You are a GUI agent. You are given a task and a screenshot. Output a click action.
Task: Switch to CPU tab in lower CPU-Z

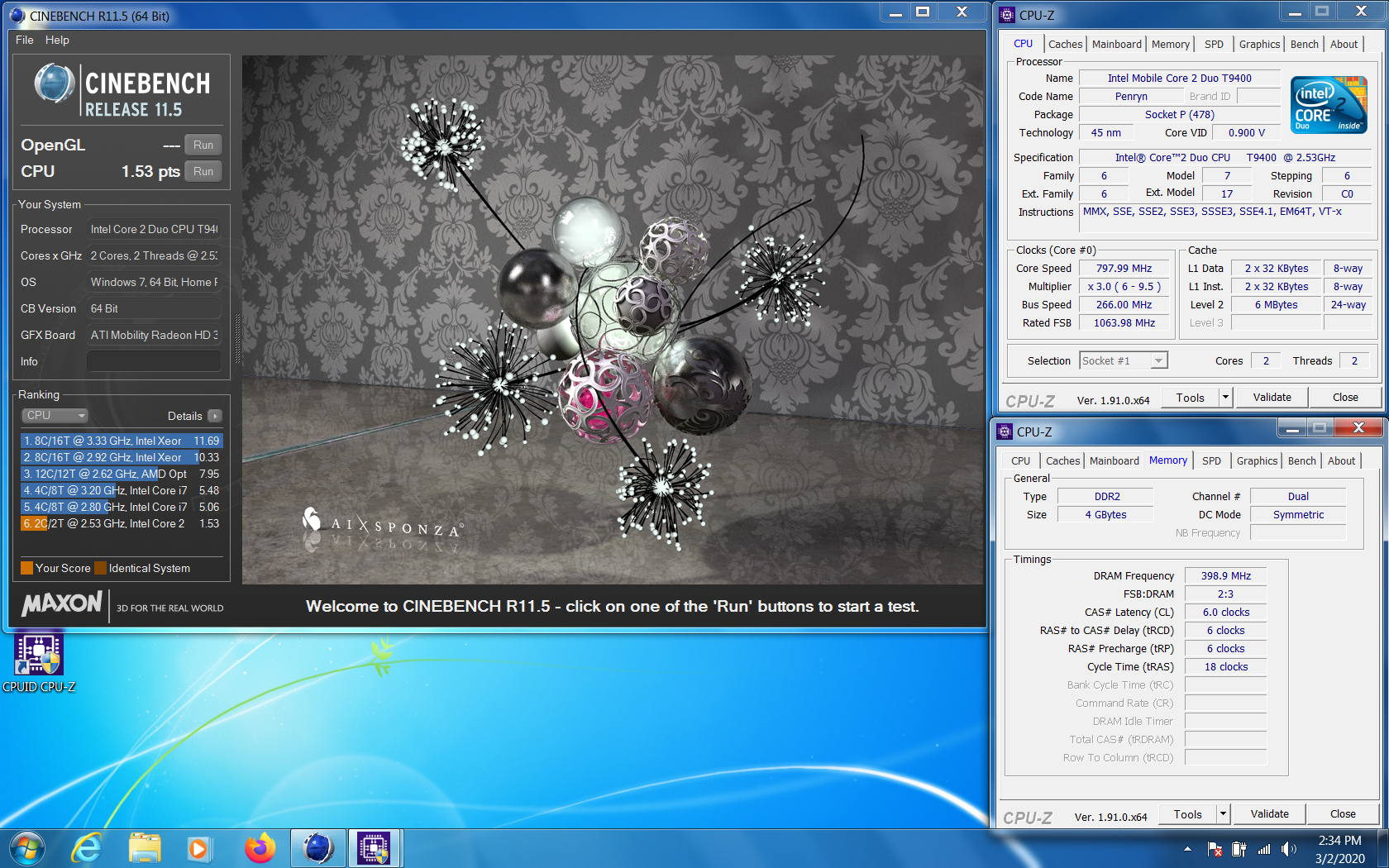(x=1020, y=461)
